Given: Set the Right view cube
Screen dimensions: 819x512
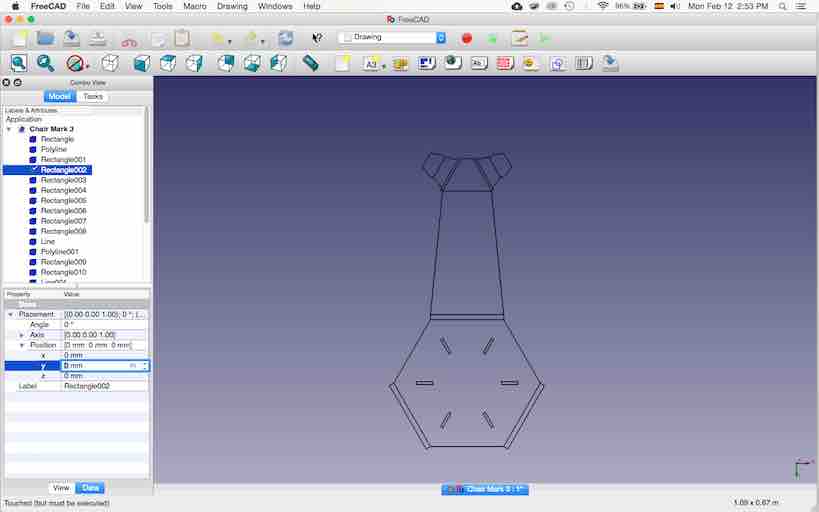Looking at the screenshot, I should [x=194, y=63].
